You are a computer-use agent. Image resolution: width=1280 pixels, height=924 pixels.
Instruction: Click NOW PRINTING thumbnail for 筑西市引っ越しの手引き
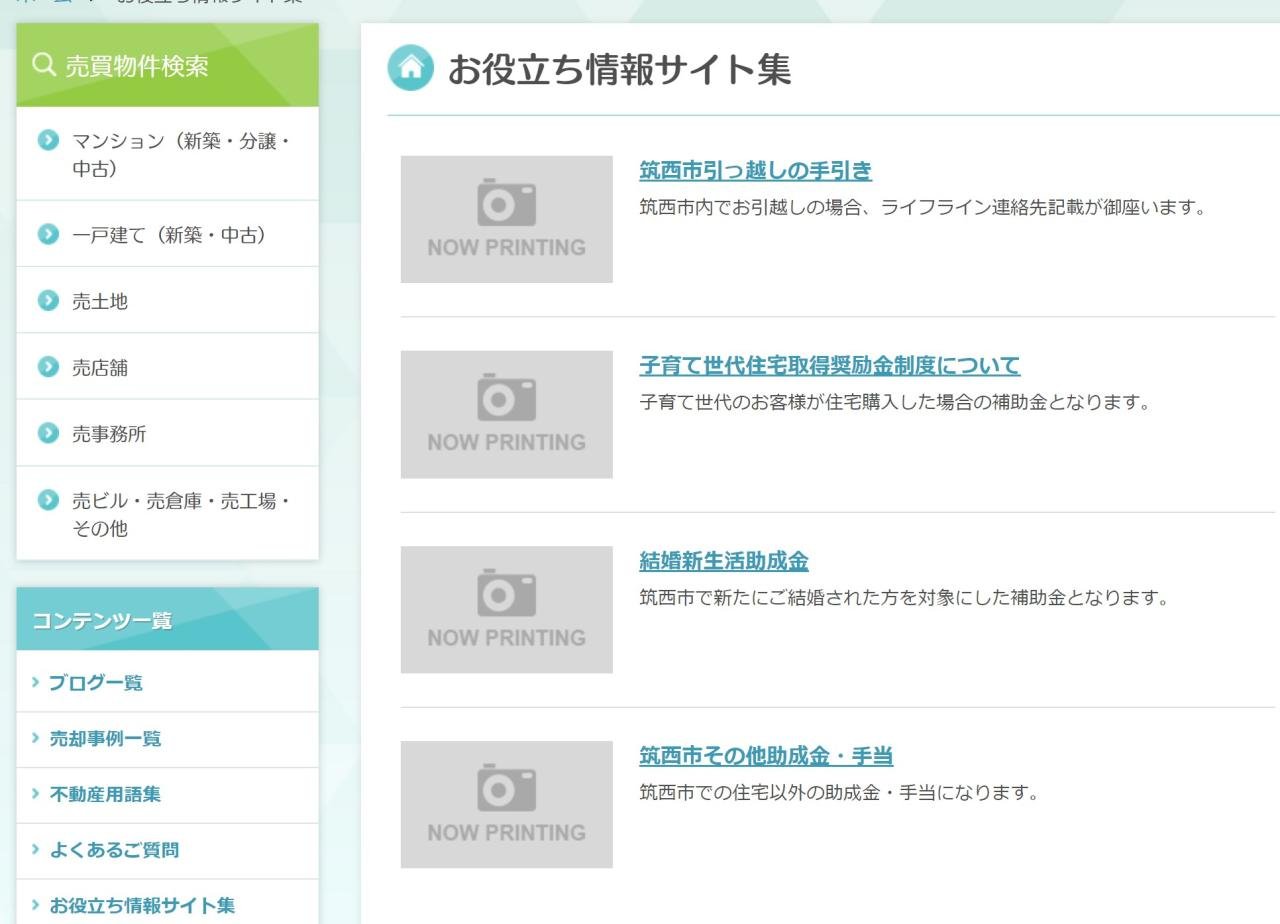507,219
